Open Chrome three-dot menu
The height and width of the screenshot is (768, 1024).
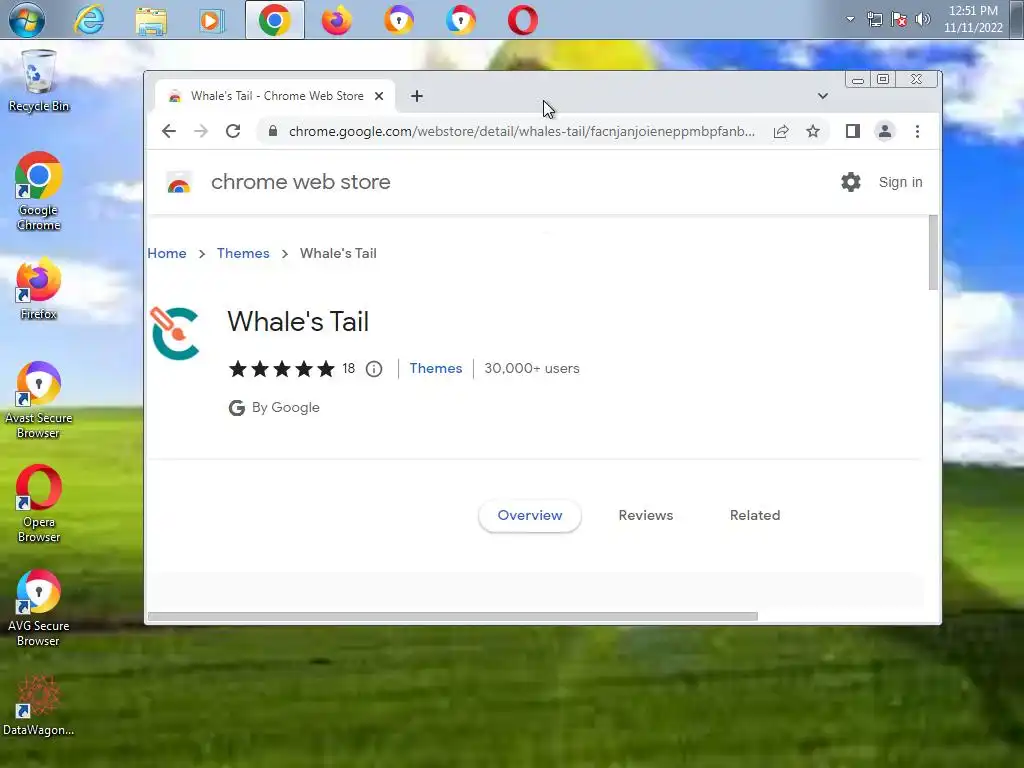917,131
